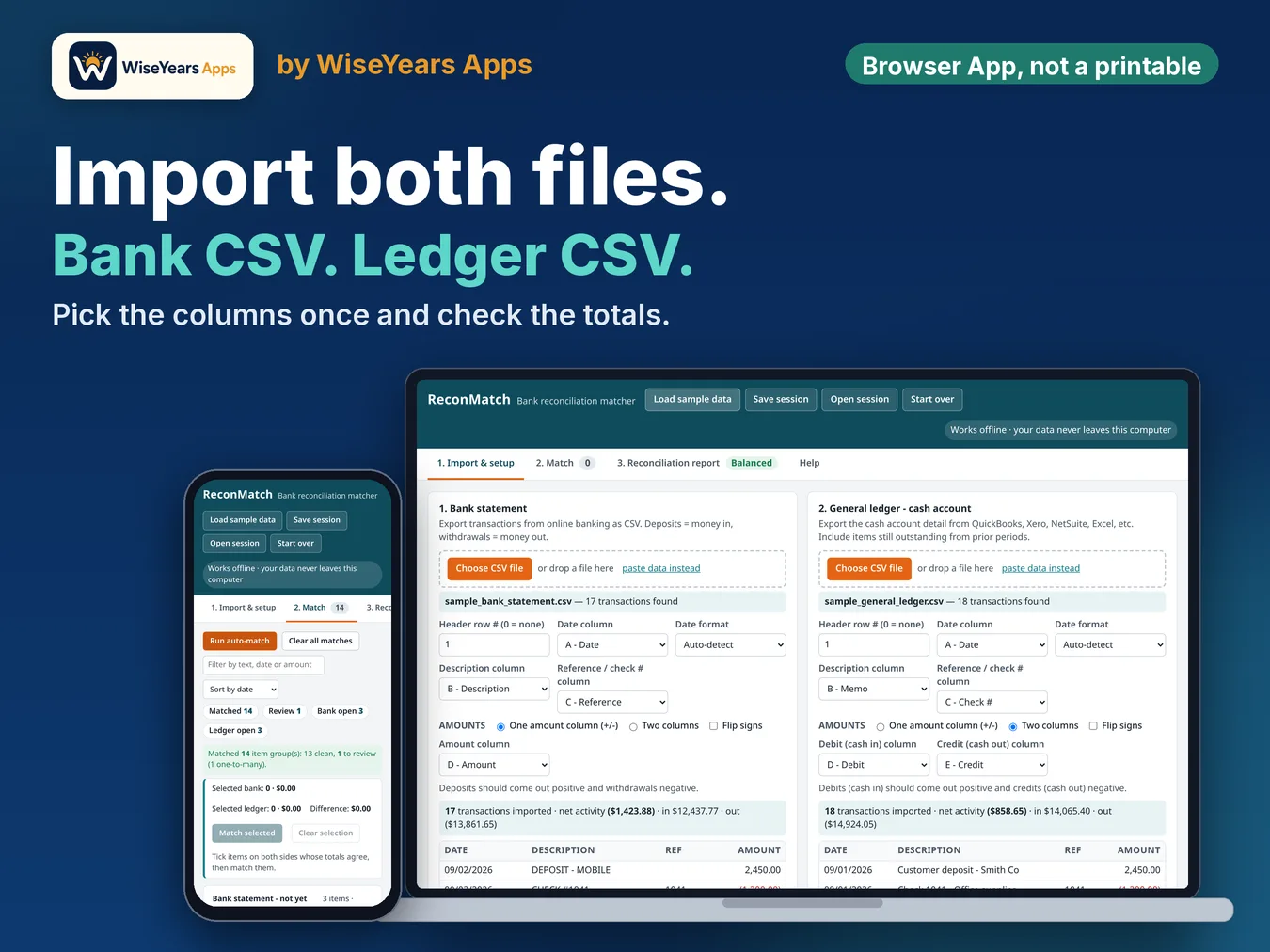This screenshot has width=1270, height=952.
Task: Select One amount column radio in General ledger
Action: pyautogui.click(x=881, y=726)
